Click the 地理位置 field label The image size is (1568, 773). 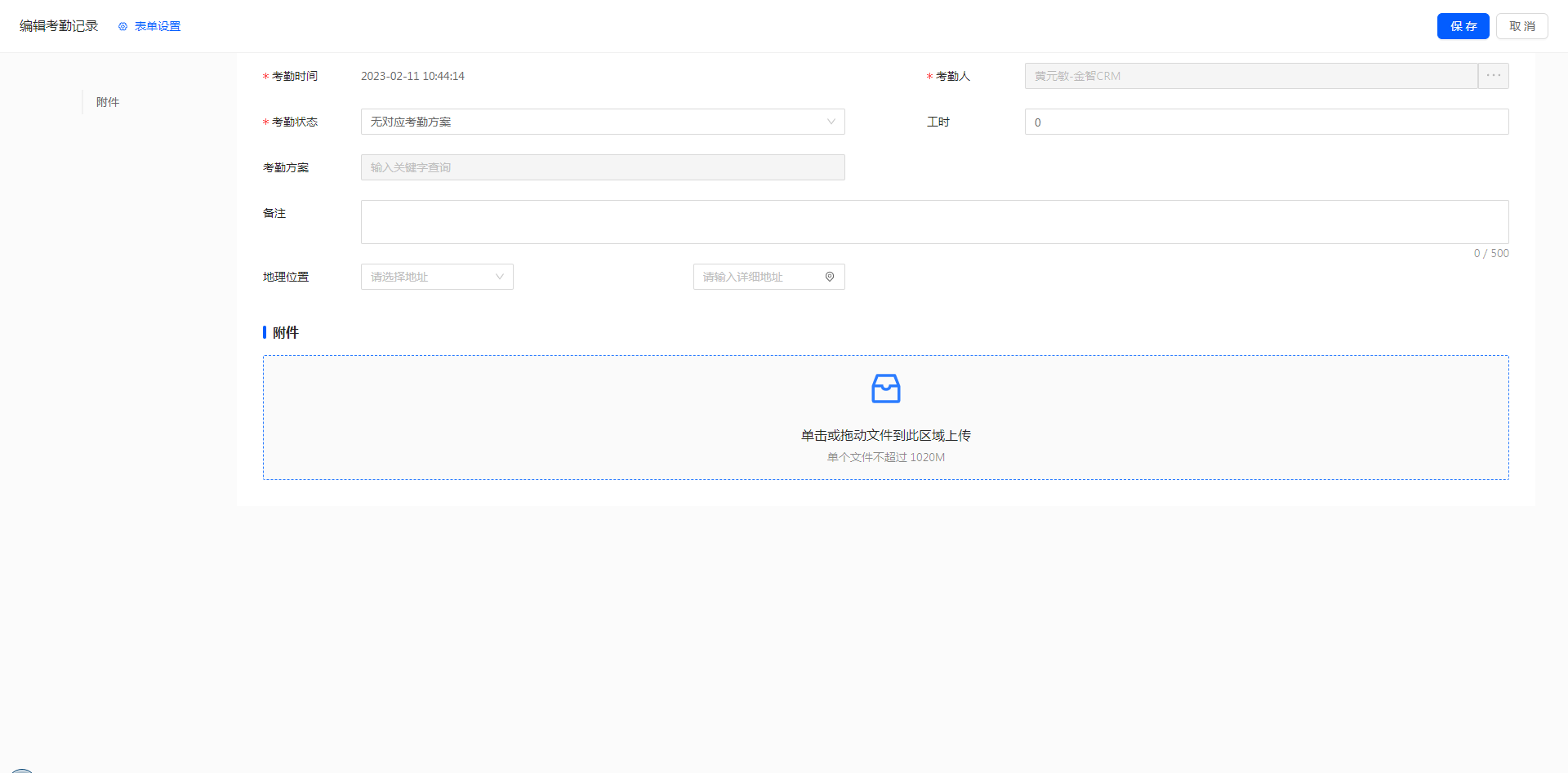click(286, 277)
